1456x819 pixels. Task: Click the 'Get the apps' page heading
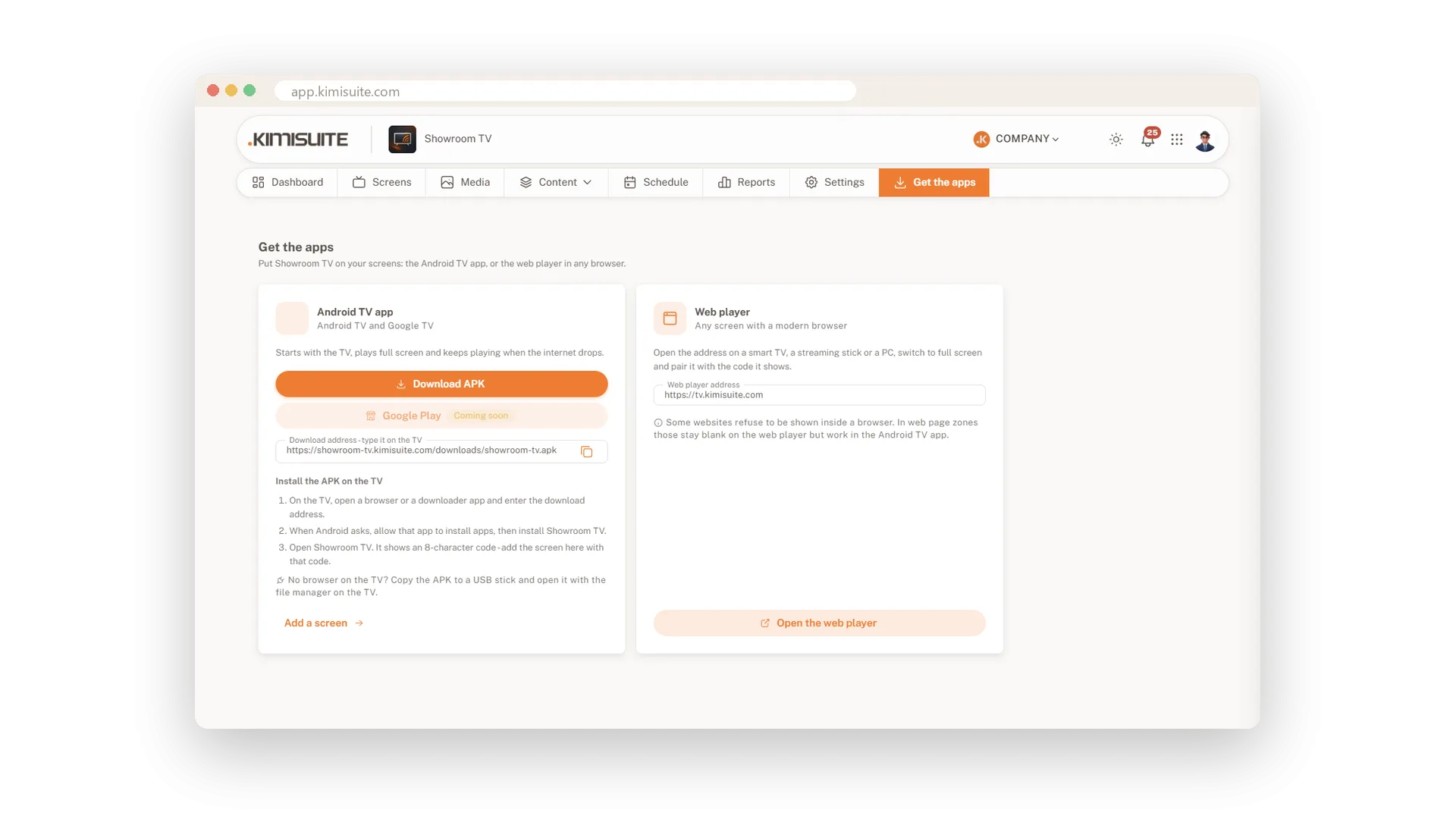(x=296, y=247)
